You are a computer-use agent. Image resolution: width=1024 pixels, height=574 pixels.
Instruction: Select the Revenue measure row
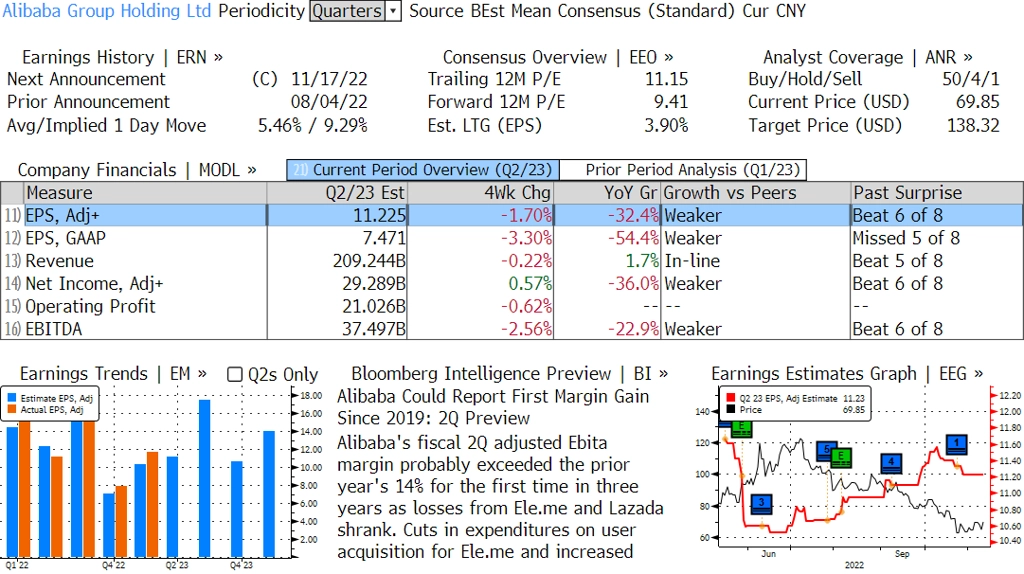(x=512, y=261)
